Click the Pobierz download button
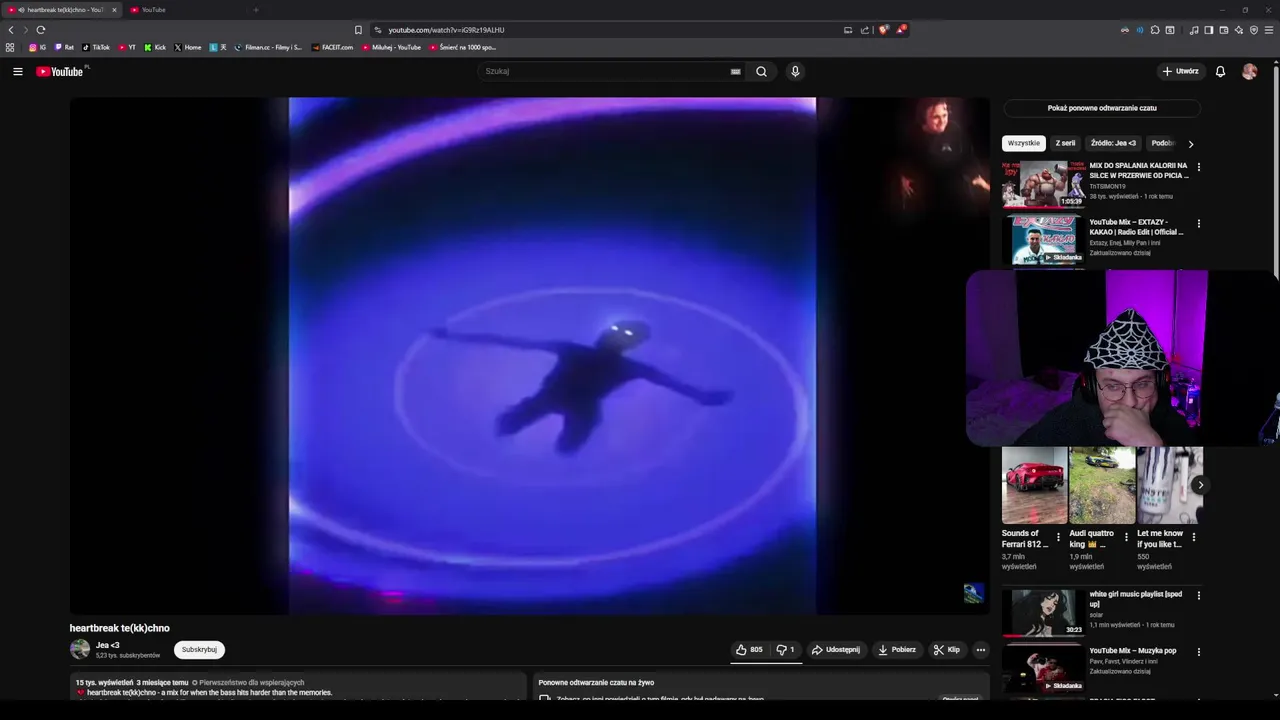This screenshot has height=720, width=1280. click(897, 650)
